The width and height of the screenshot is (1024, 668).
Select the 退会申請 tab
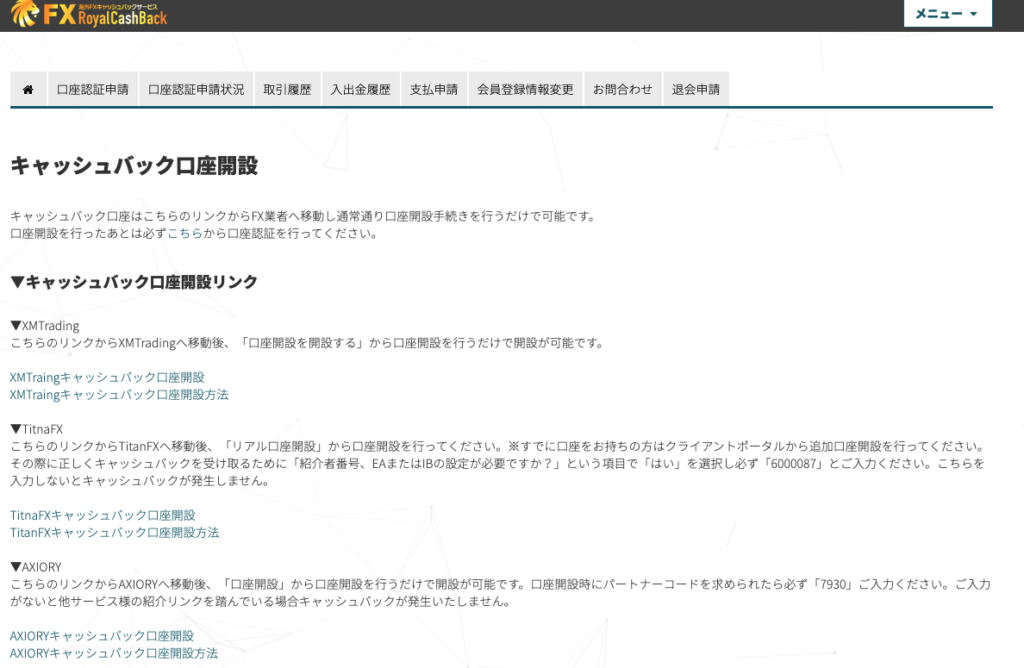click(696, 89)
